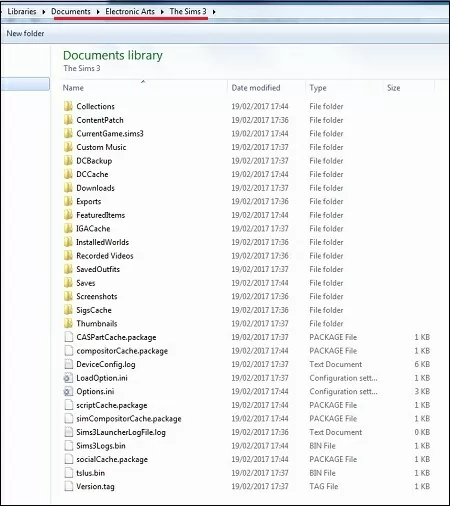Select the FeaturedItems folder icon
Viewport: 450px width, 506px height.
68,215
